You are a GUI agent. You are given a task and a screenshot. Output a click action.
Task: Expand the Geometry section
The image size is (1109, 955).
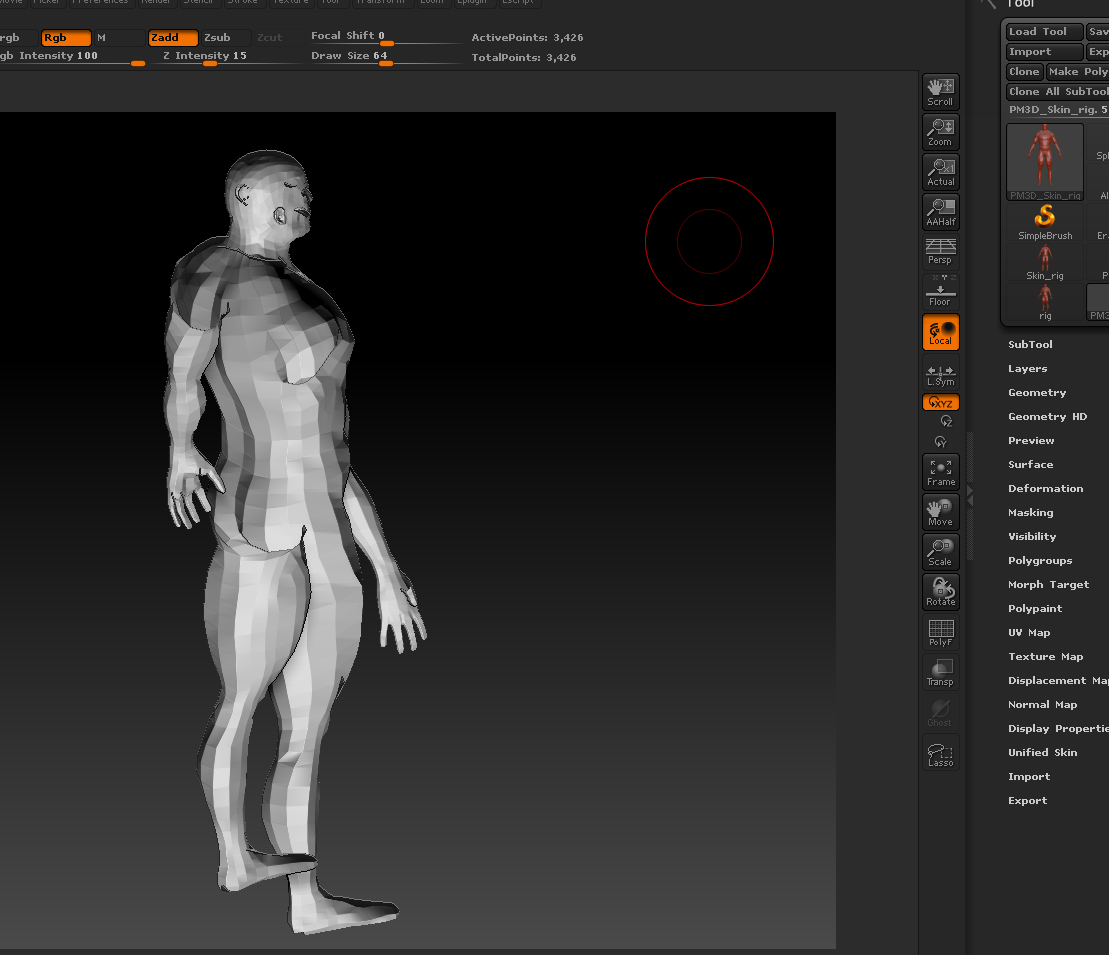[x=1037, y=393]
